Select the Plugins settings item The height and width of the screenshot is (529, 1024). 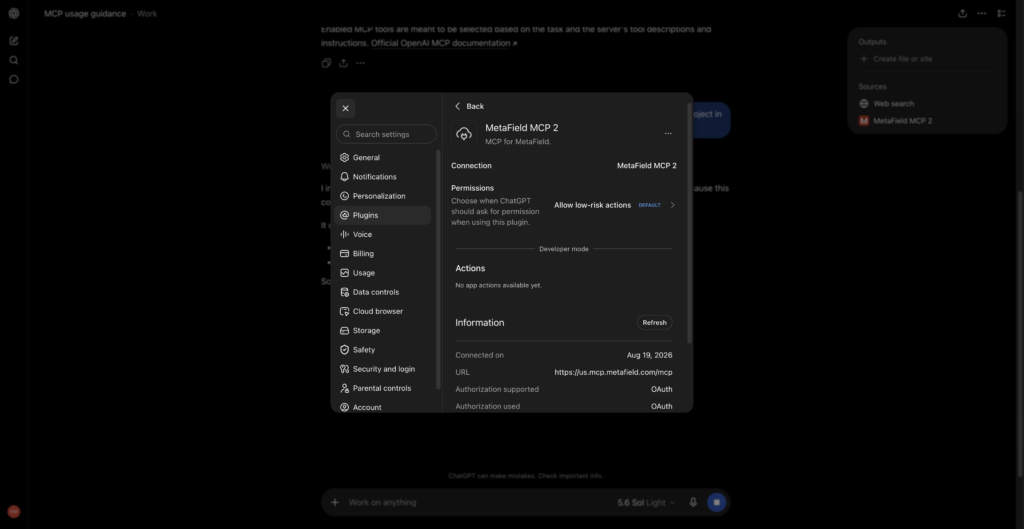(382, 215)
